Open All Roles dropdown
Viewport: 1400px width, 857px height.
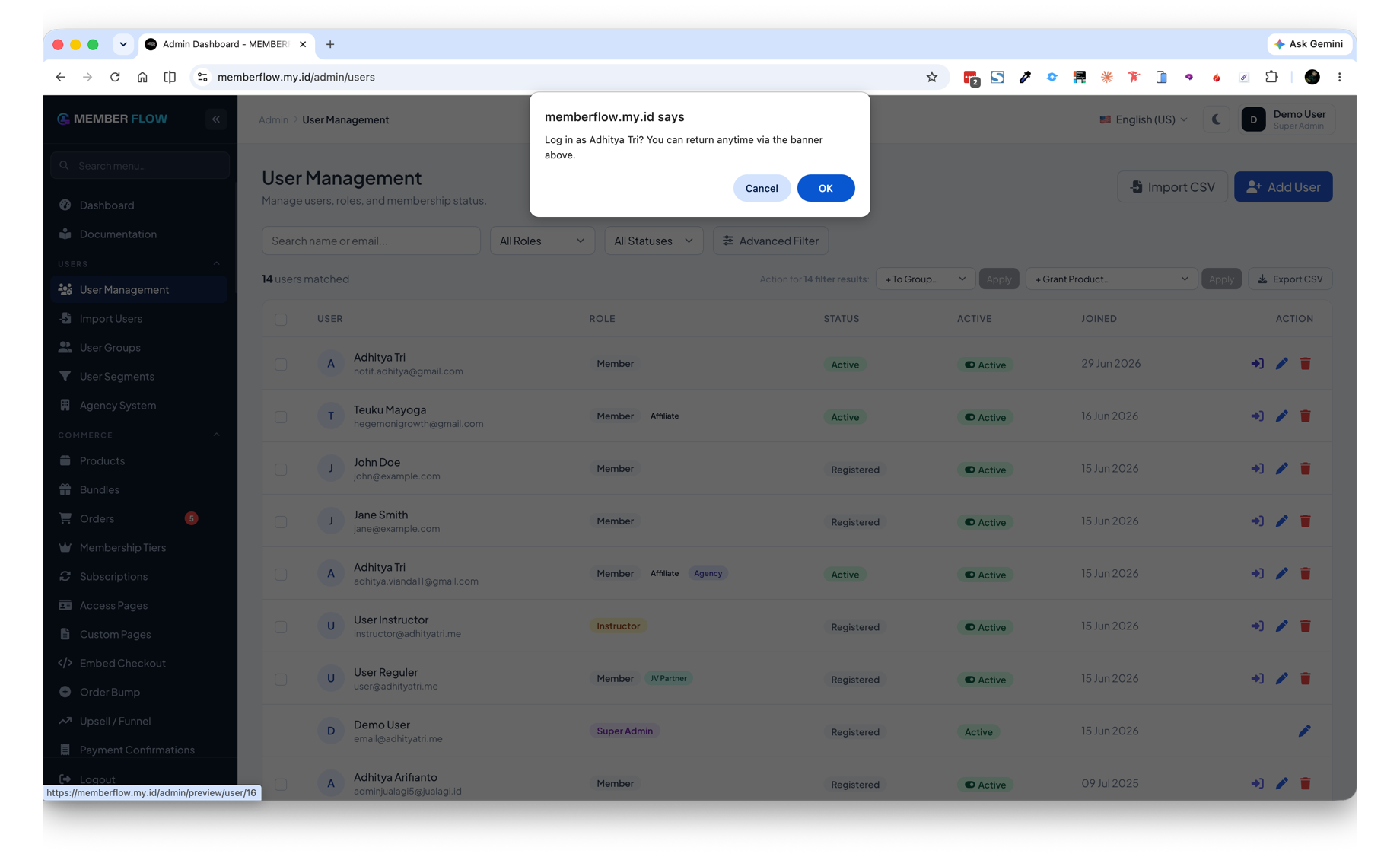(x=542, y=241)
